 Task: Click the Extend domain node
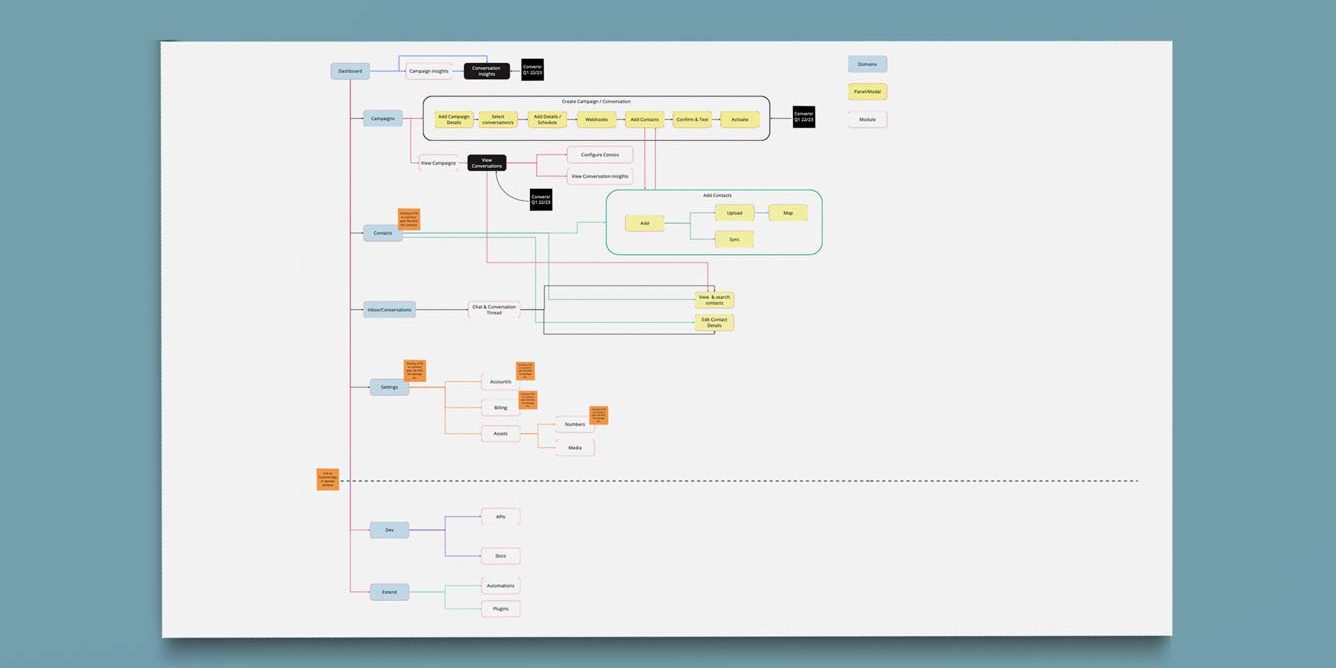(x=389, y=592)
